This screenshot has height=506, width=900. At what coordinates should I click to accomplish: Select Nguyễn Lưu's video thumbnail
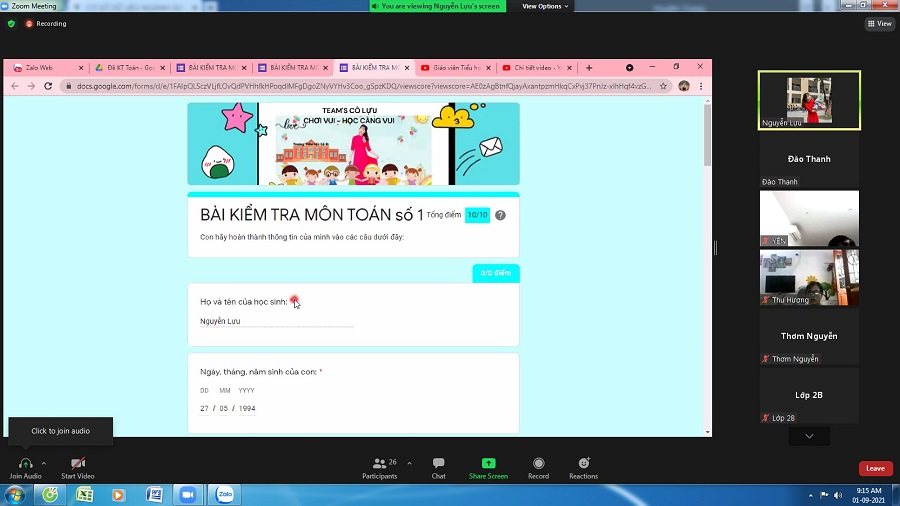coord(809,100)
